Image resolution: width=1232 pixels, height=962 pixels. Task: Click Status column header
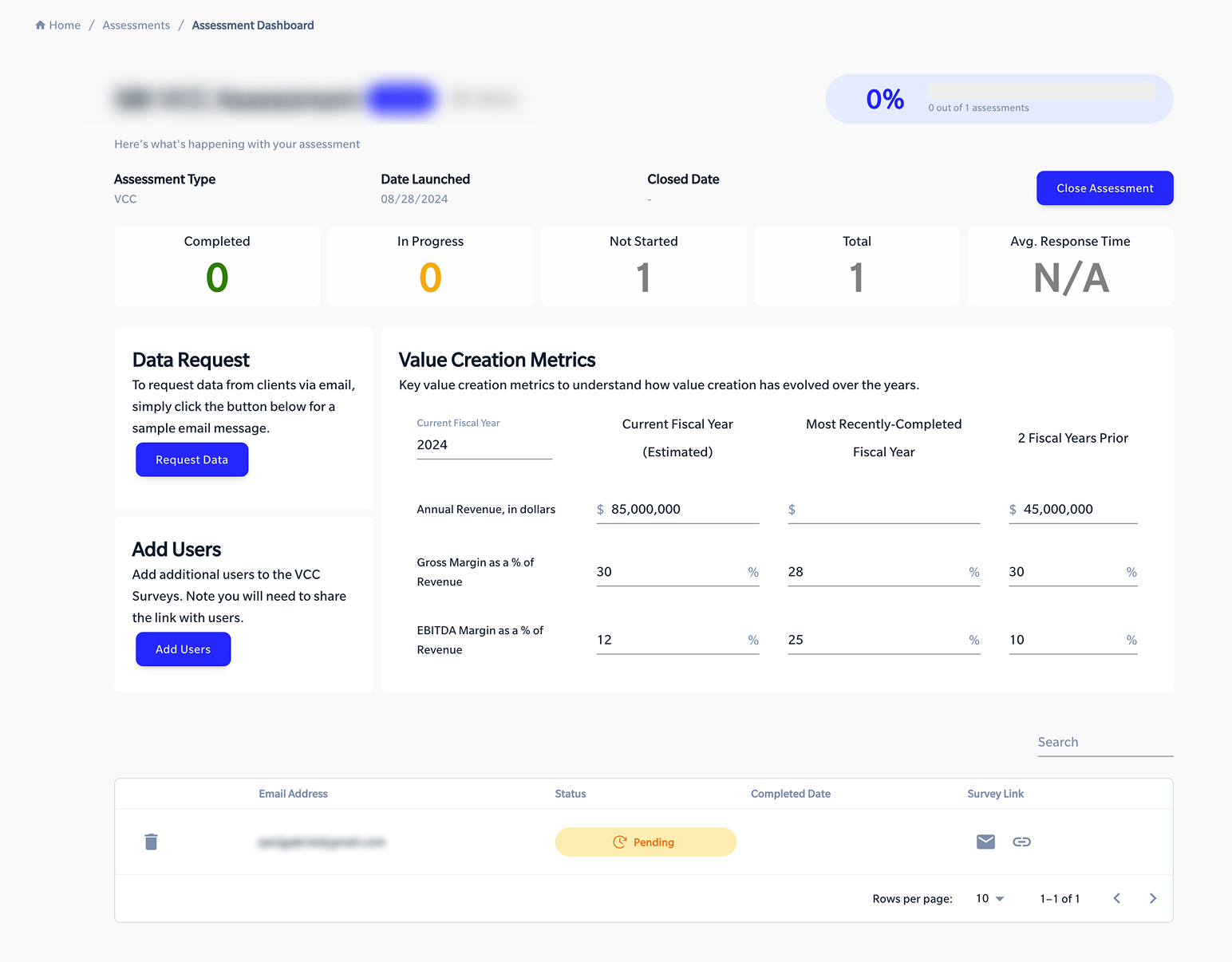click(x=571, y=794)
